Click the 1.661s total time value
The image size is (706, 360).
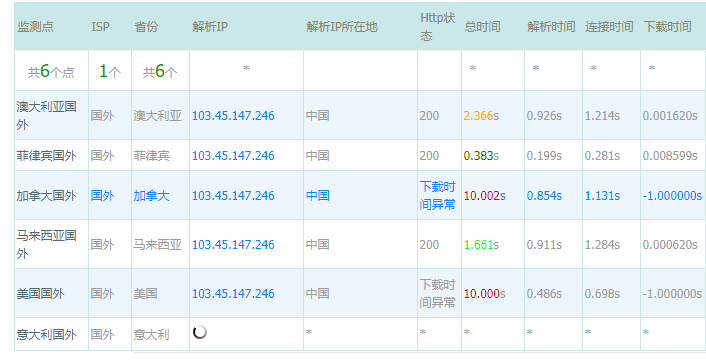pos(481,245)
